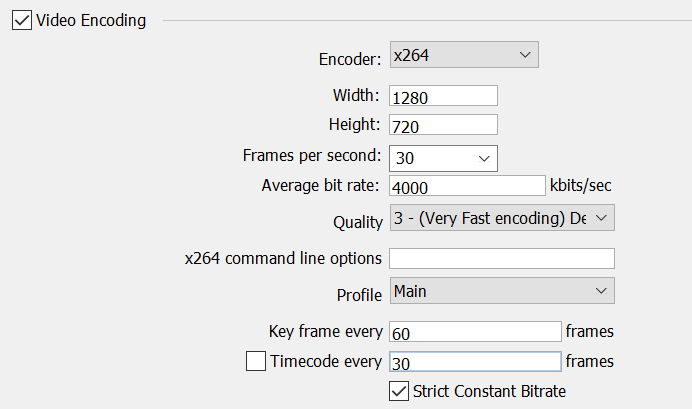The image size is (692, 409).
Task: Click the chevron arrow beside the 30 fps value
Action: [484, 159]
